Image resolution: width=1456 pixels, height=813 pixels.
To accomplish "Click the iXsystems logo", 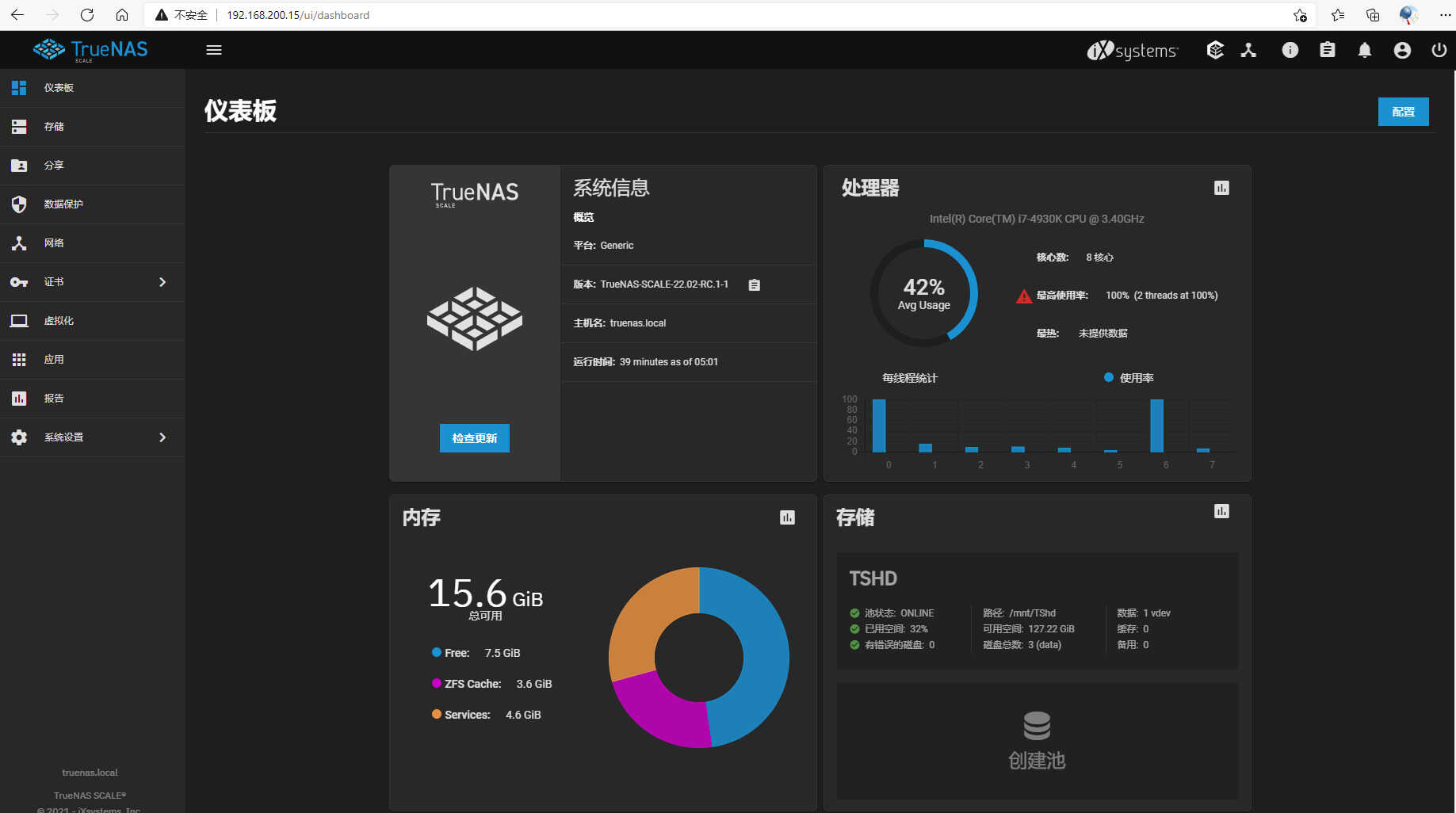I will coord(1133,50).
